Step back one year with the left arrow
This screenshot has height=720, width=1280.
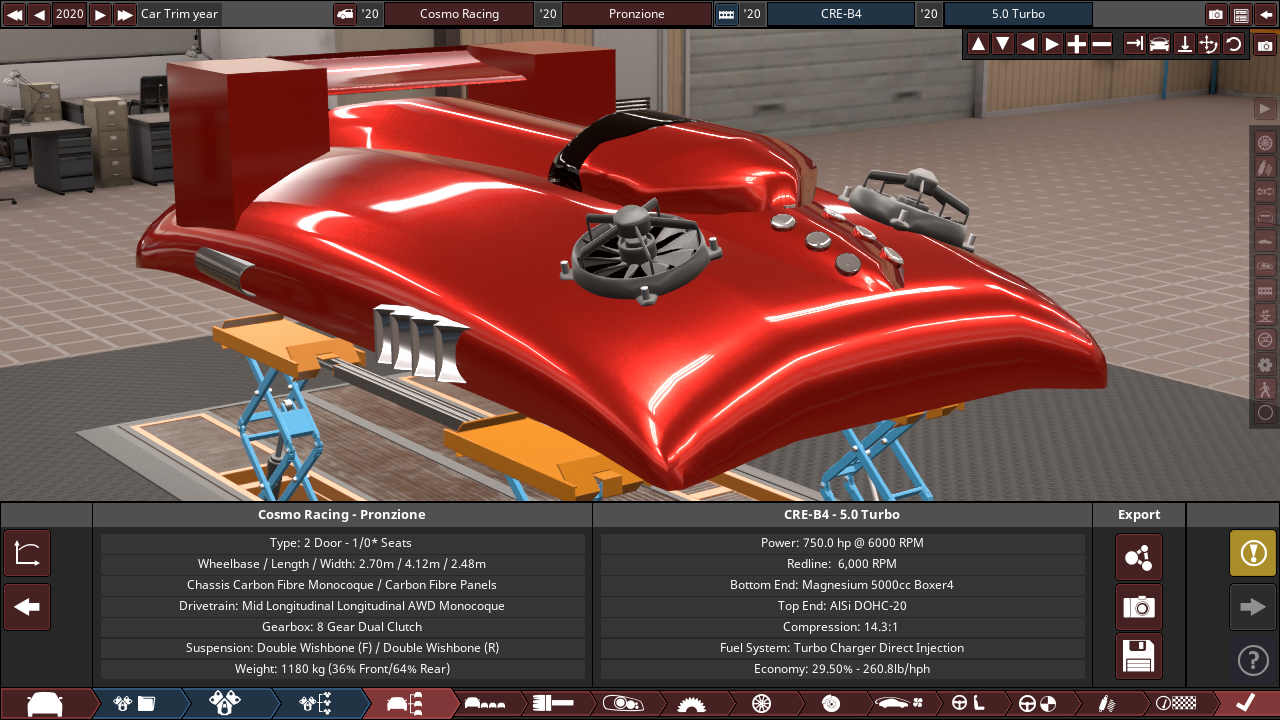click(x=39, y=14)
